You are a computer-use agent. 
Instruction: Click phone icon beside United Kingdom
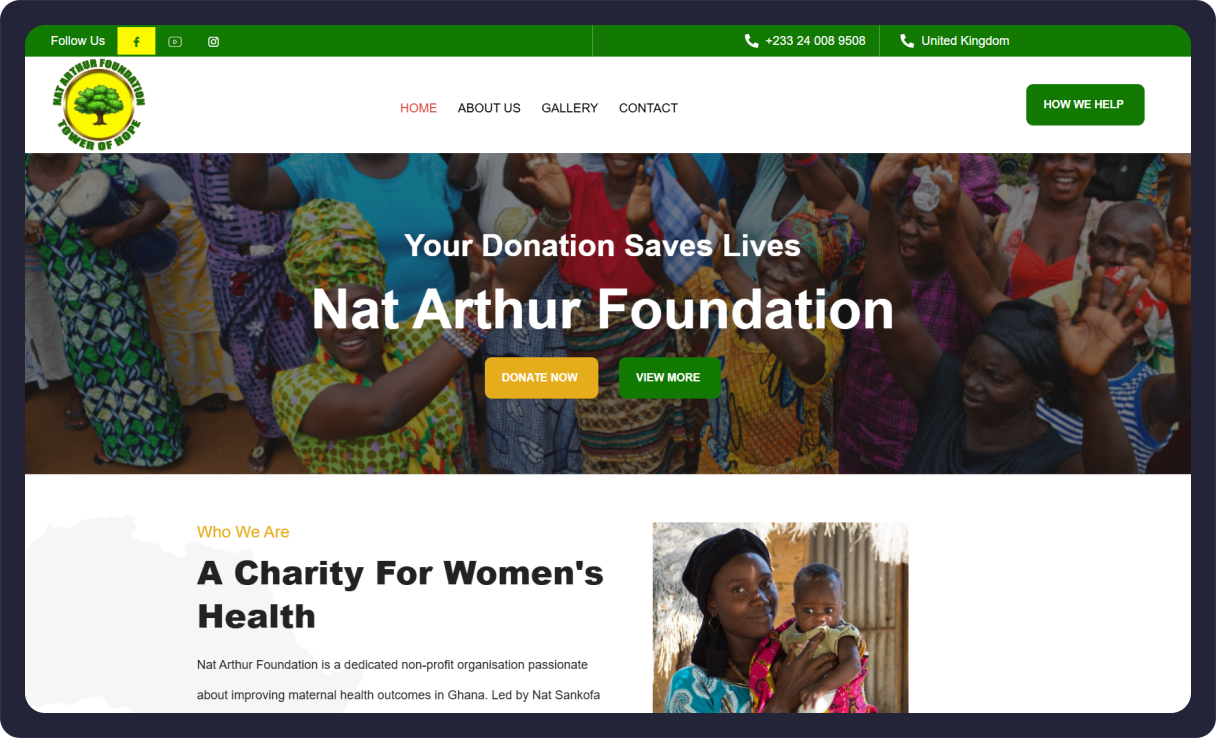click(907, 41)
